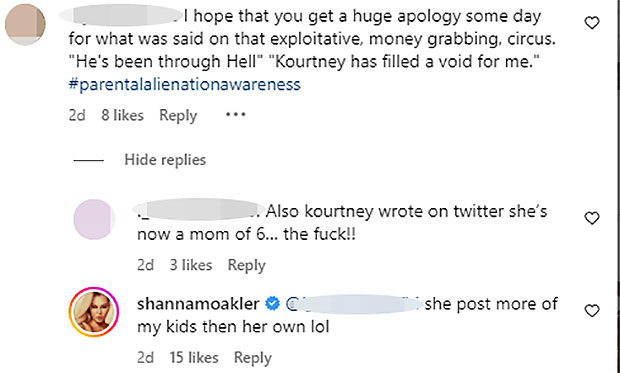Image resolution: width=620 pixels, height=373 pixels.
Task: Open #parentalalienationawareness hashtag
Action: tap(185, 85)
